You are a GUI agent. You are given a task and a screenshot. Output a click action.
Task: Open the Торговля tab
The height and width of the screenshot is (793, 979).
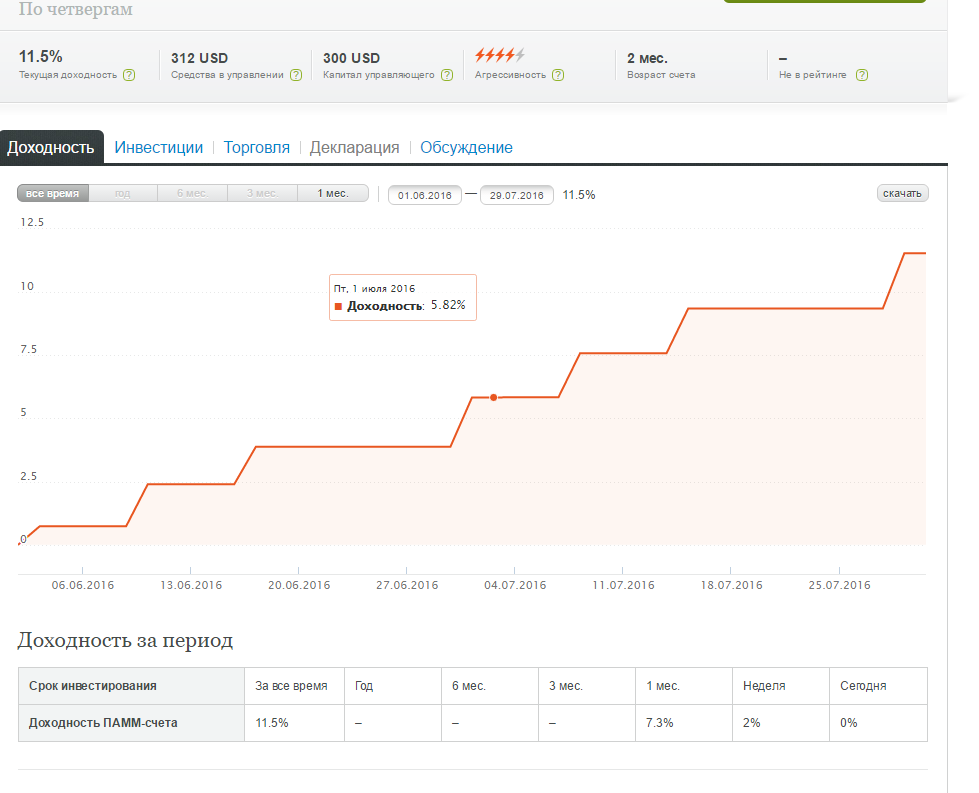257,147
